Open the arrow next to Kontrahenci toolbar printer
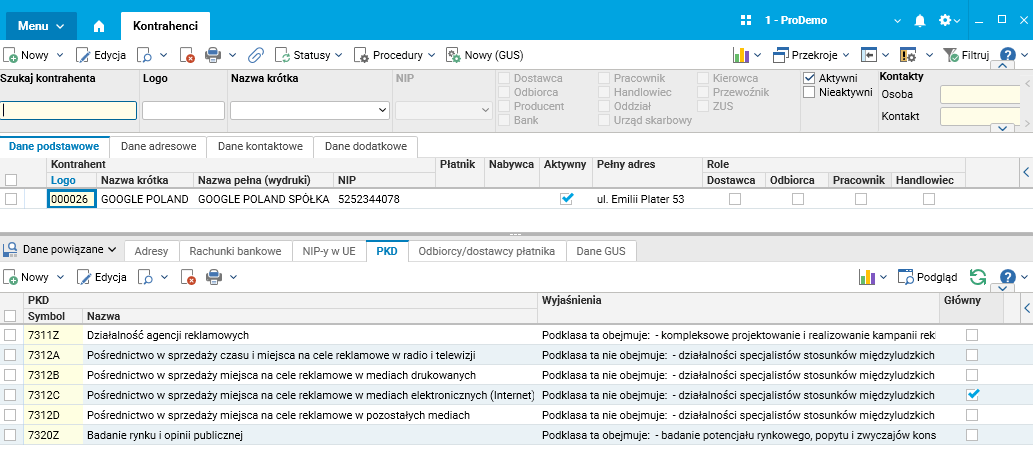 [233, 55]
